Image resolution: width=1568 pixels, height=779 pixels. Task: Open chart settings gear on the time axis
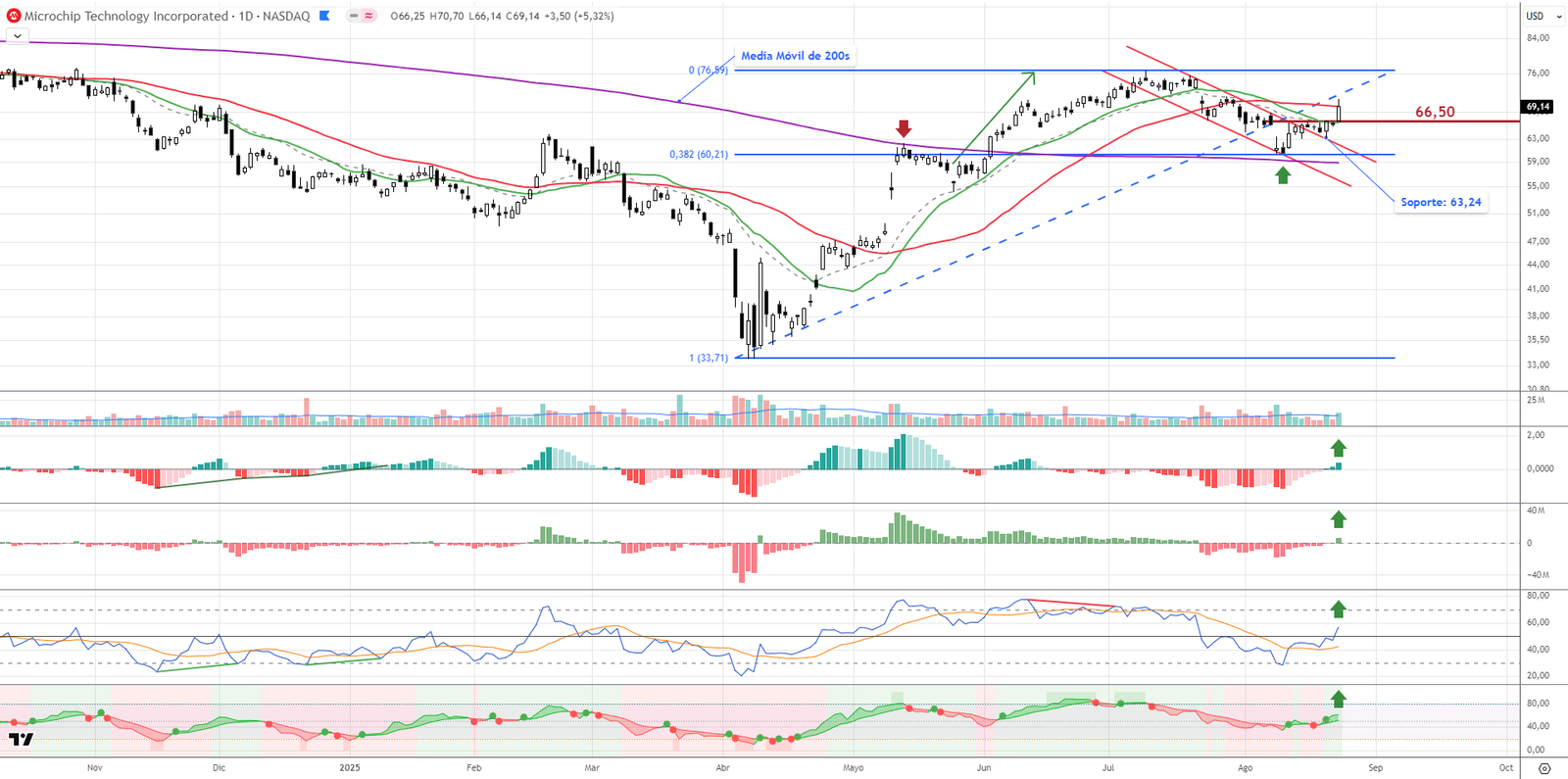coord(1544,768)
